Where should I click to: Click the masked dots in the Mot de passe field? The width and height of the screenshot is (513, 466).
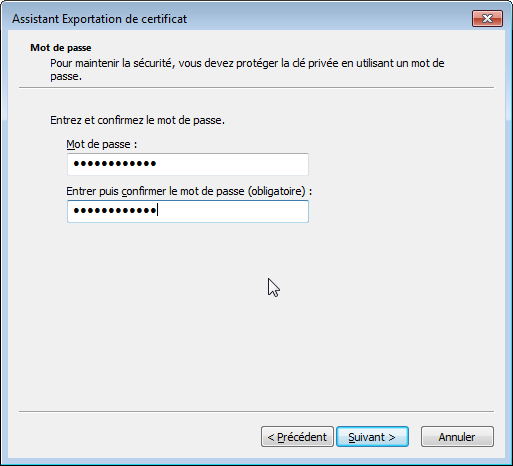[115, 164]
